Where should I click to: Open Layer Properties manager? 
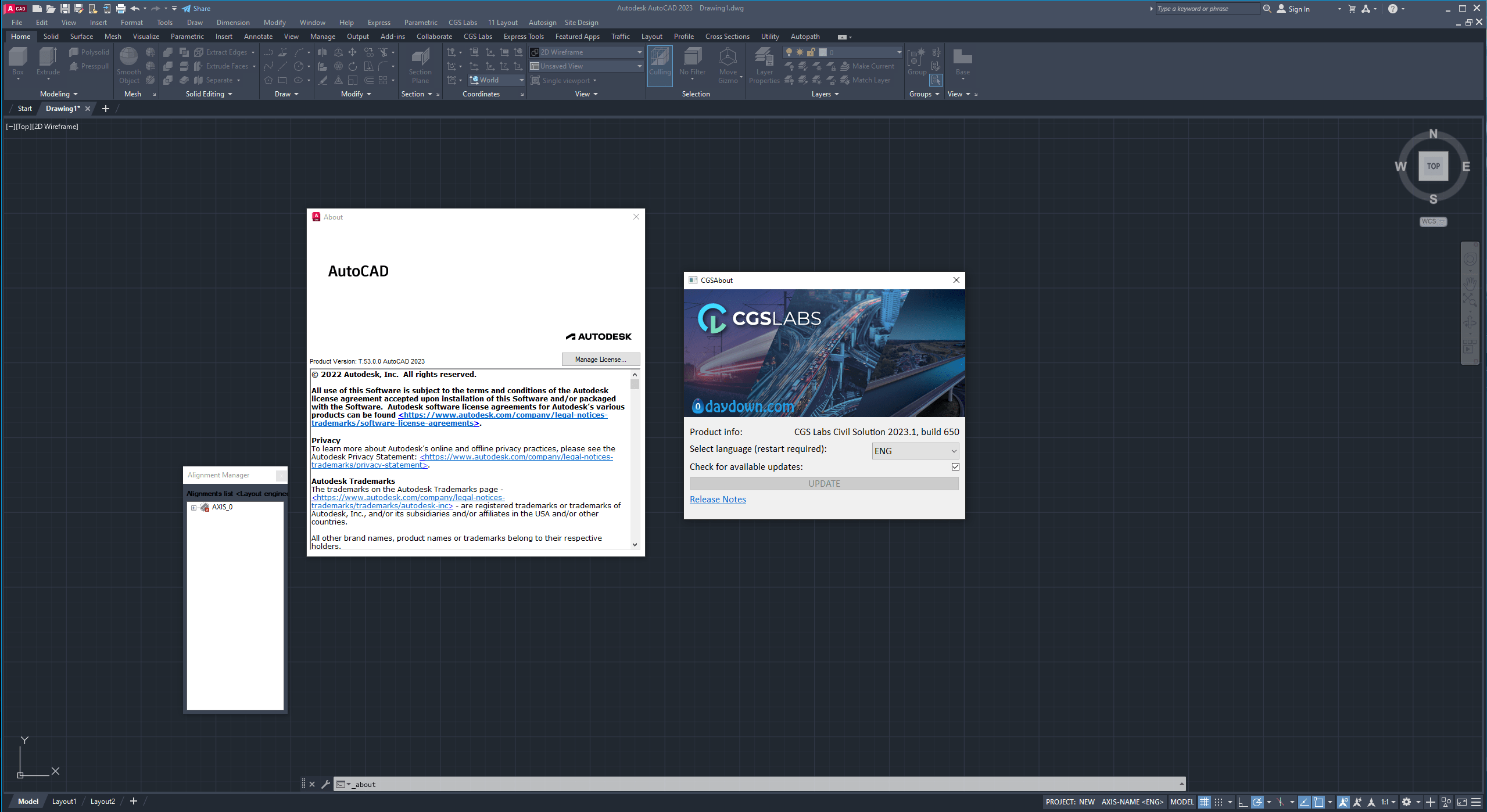tap(764, 66)
